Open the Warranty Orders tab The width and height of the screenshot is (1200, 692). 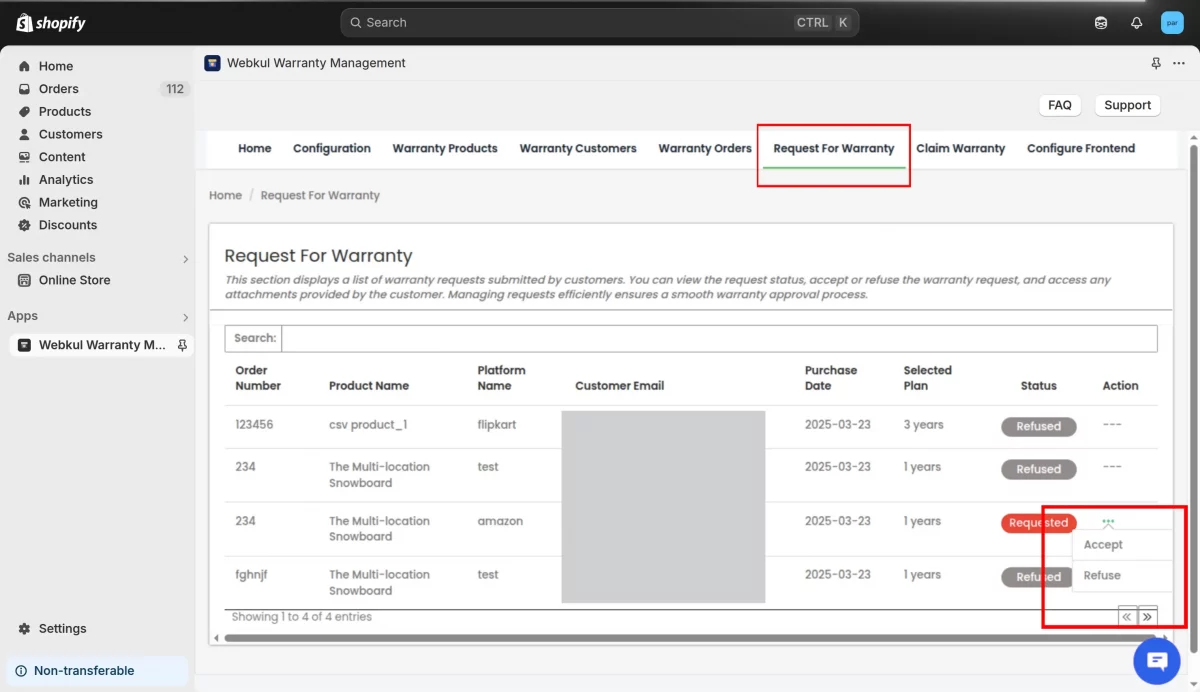coord(704,148)
